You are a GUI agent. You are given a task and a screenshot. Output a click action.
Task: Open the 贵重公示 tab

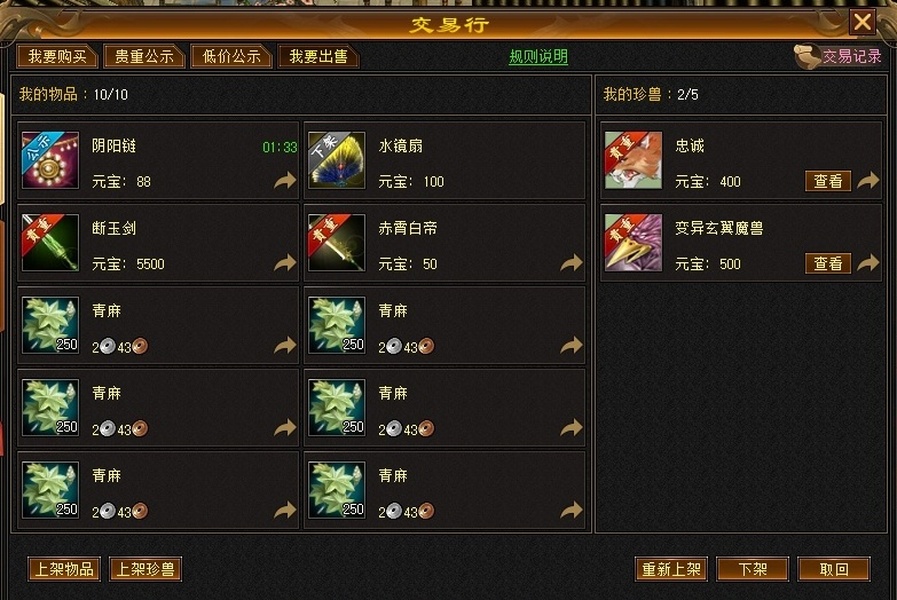(144, 57)
